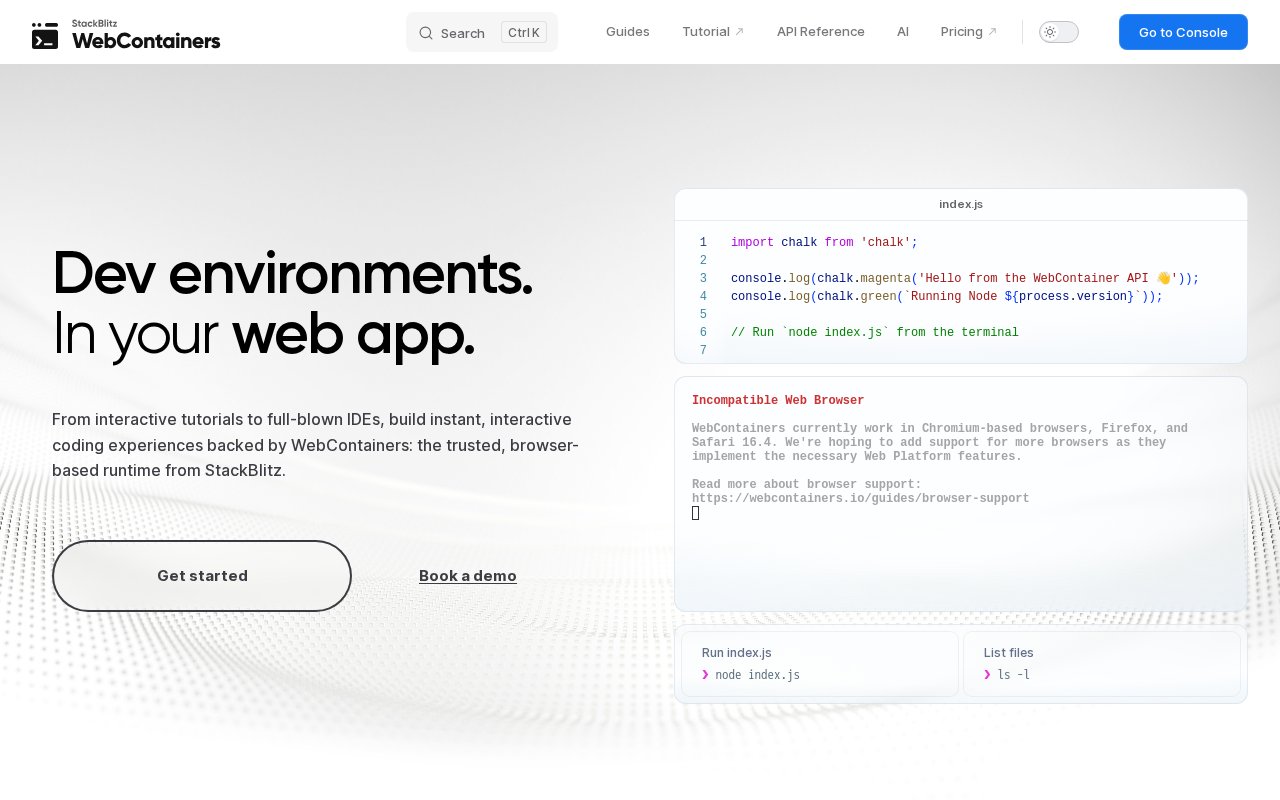This screenshot has height=800, width=1280.
Task: Open the Pricing external link
Action: tap(969, 32)
